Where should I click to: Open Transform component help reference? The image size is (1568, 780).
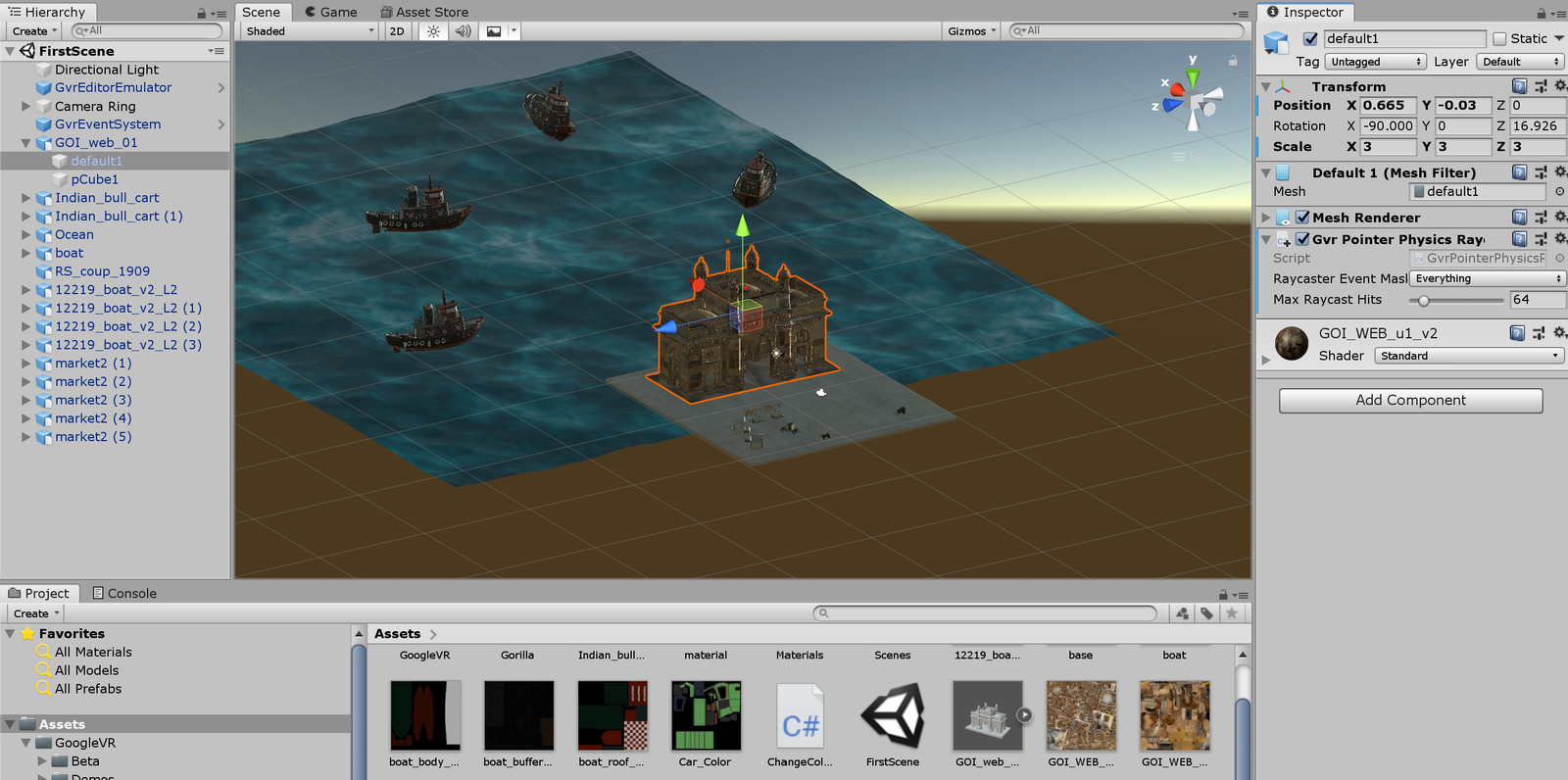click(x=1519, y=86)
